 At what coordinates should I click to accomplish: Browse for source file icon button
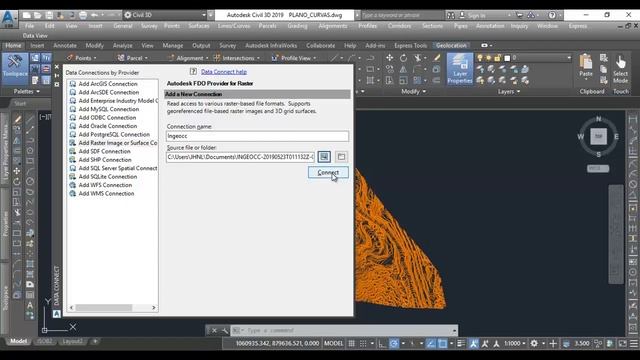324,157
